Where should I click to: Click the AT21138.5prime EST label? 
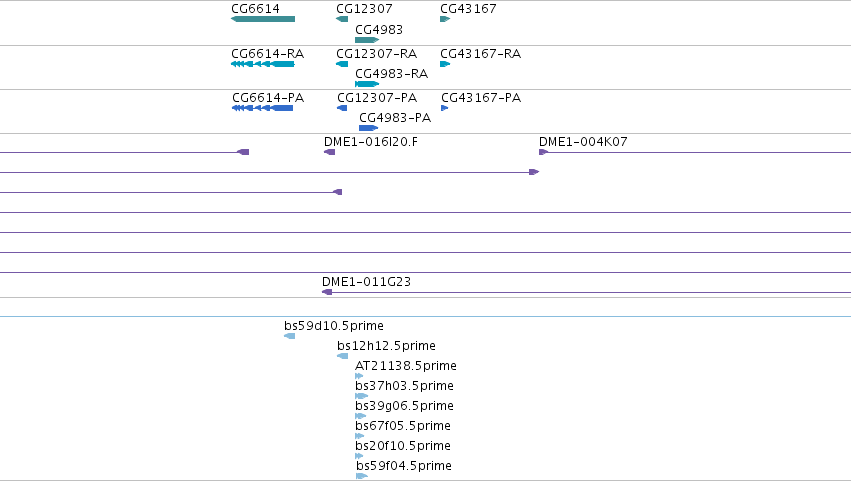405,366
